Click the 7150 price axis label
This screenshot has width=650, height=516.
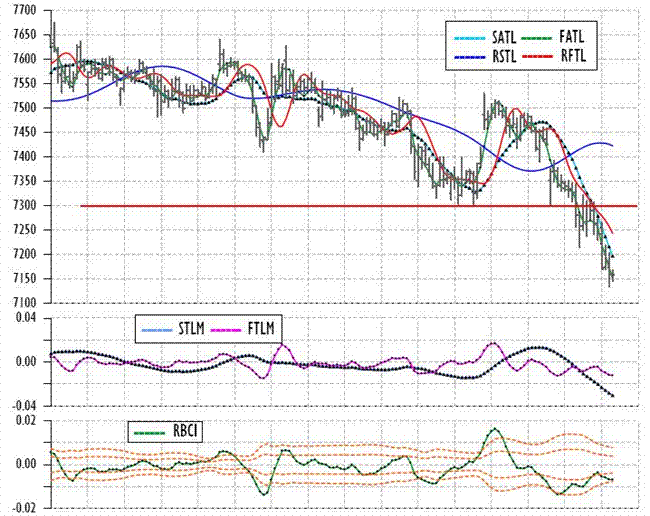point(24,279)
